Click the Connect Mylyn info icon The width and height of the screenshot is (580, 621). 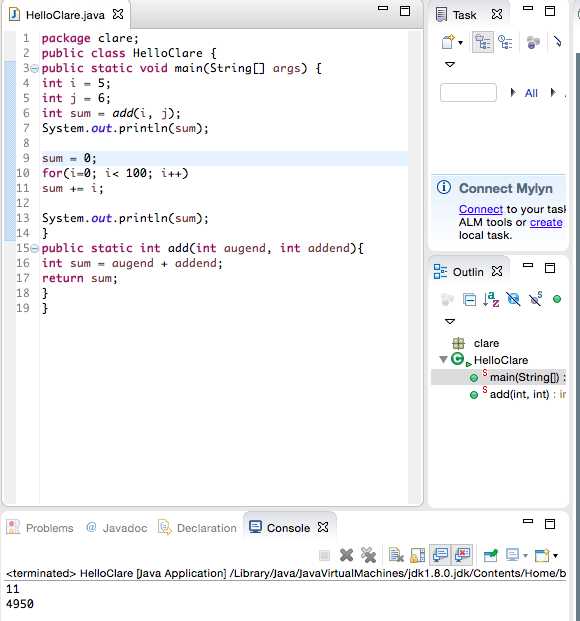click(x=444, y=187)
